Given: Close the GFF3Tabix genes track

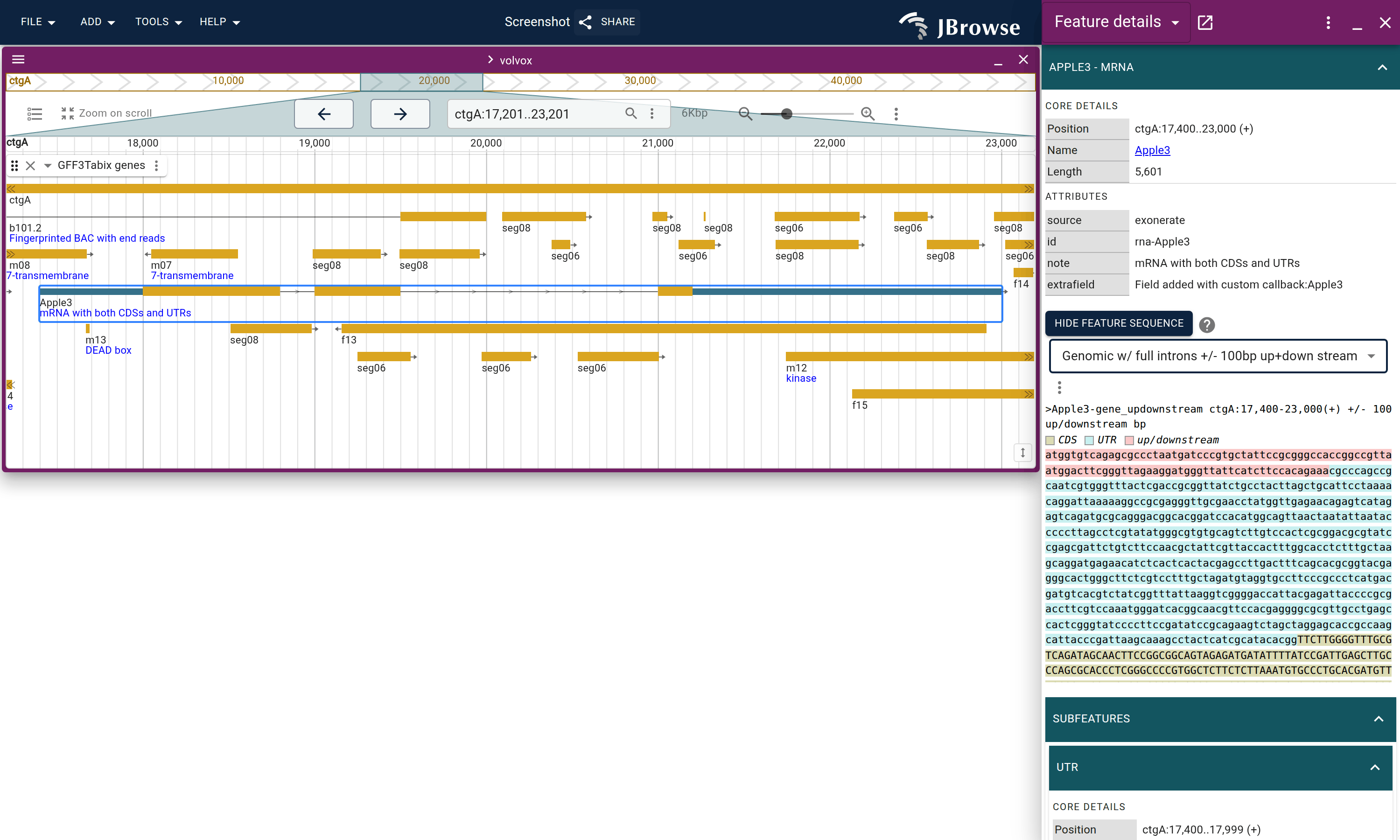Looking at the screenshot, I should pyautogui.click(x=30, y=165).
